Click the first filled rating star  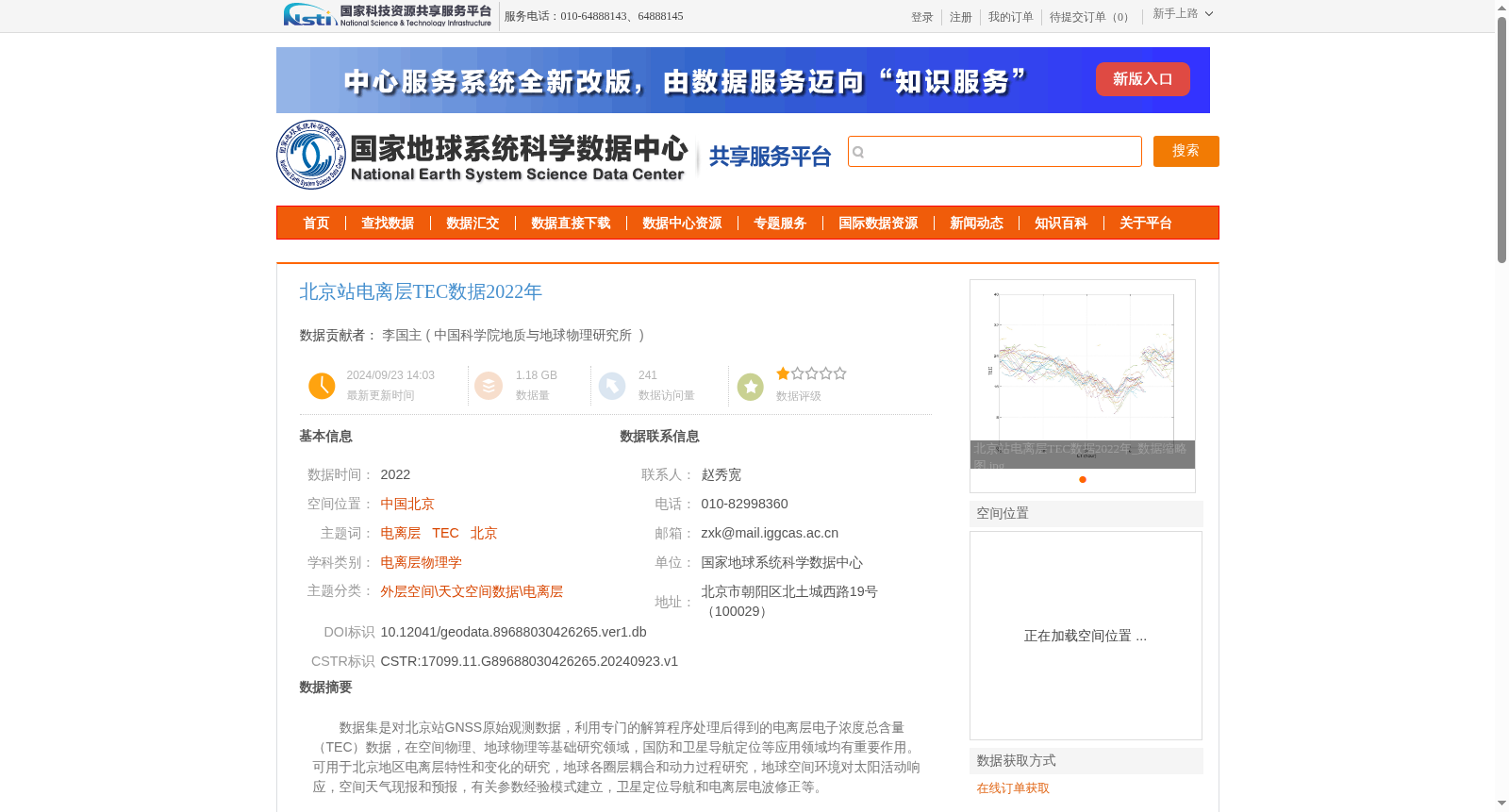coord(783,373)
